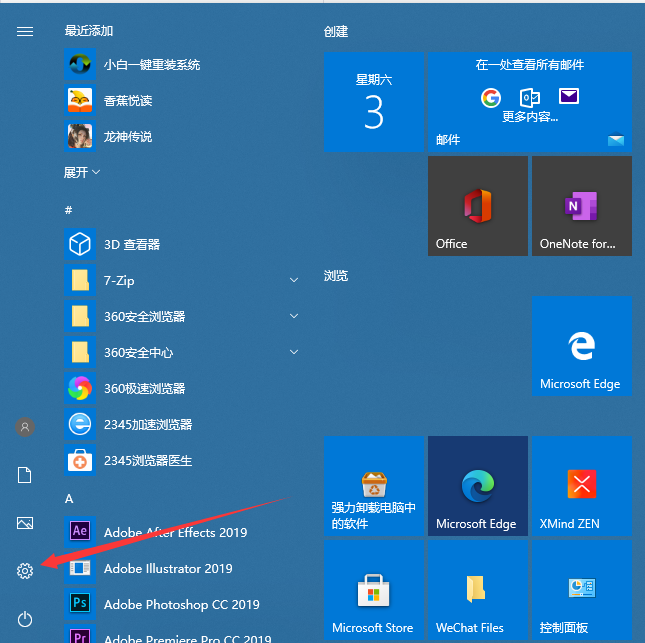Open the hamburger menu at top
Image resolution: width=645 pixels, height=643 pixels.
[25, 31]
